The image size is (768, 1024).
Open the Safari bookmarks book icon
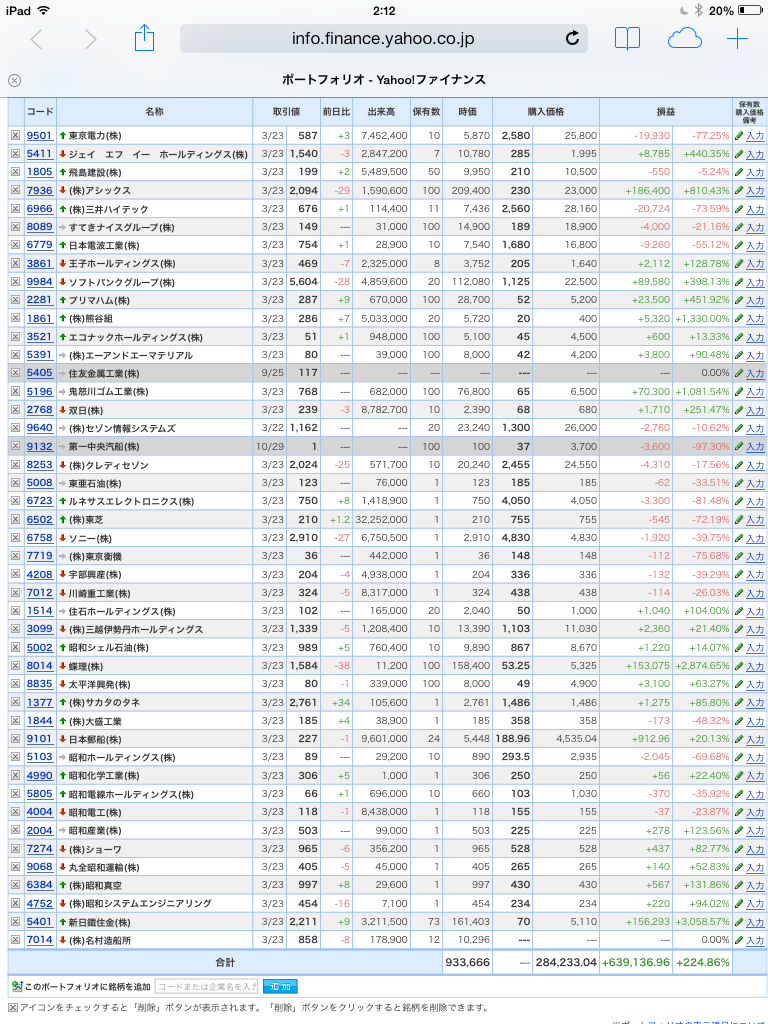click(627, 39)
